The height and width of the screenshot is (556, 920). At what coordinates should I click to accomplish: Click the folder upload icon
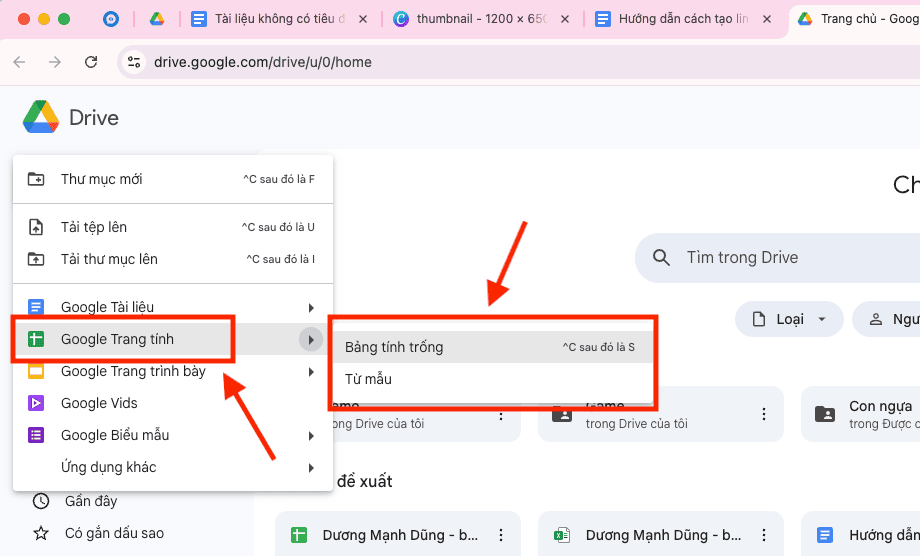point(36,259)
